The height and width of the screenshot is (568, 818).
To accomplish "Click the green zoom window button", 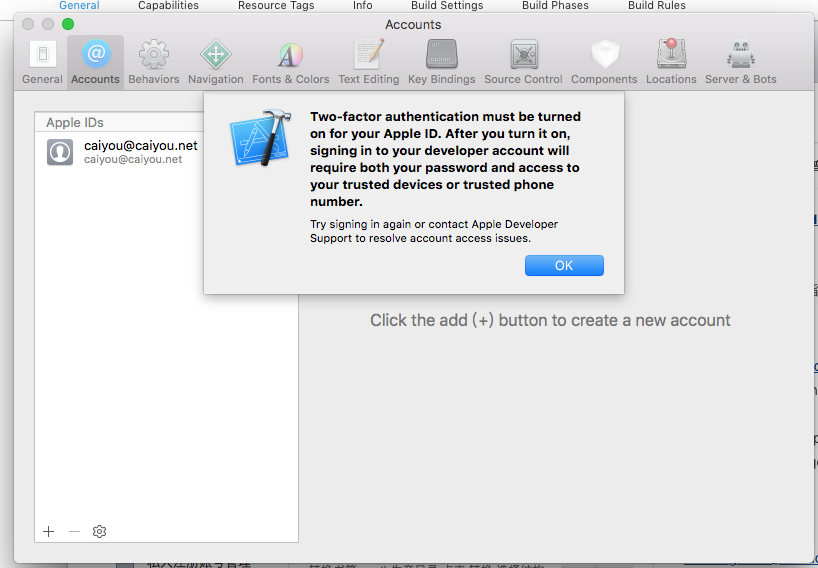I will point(68,24).
